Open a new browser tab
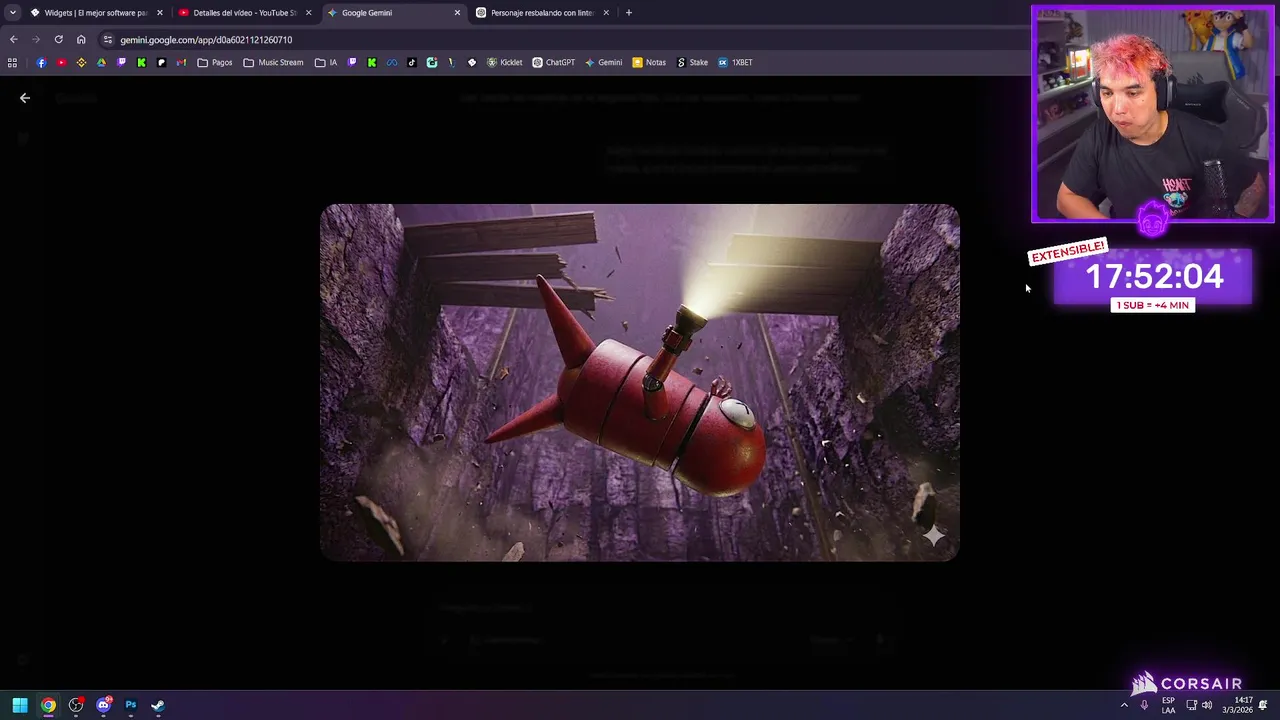This screenshot has width=1280, height=720. (628, 13)
